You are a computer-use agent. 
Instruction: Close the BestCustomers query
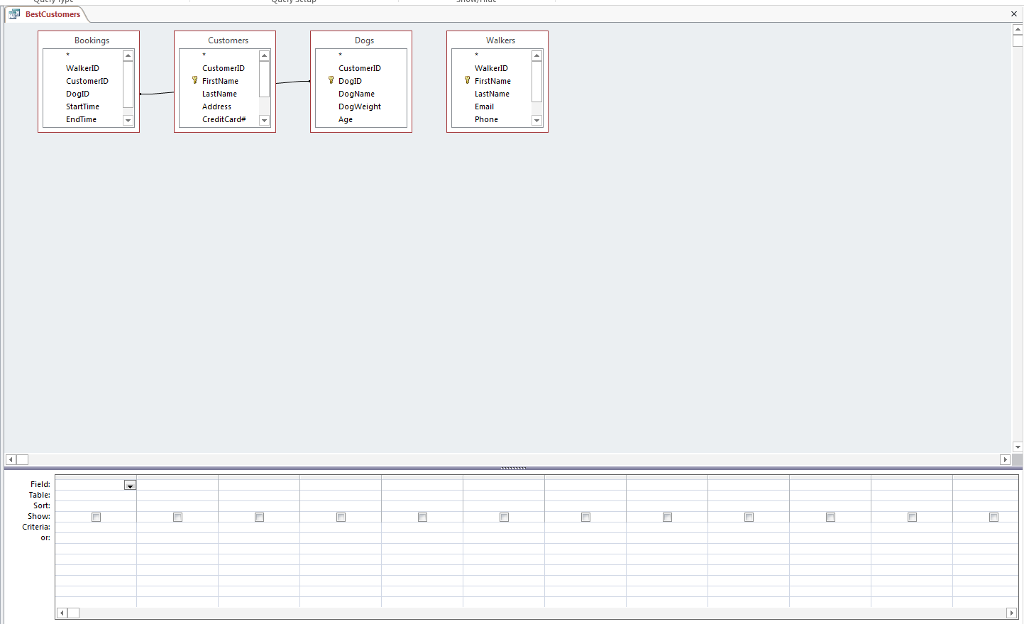tap(1015, 16)
